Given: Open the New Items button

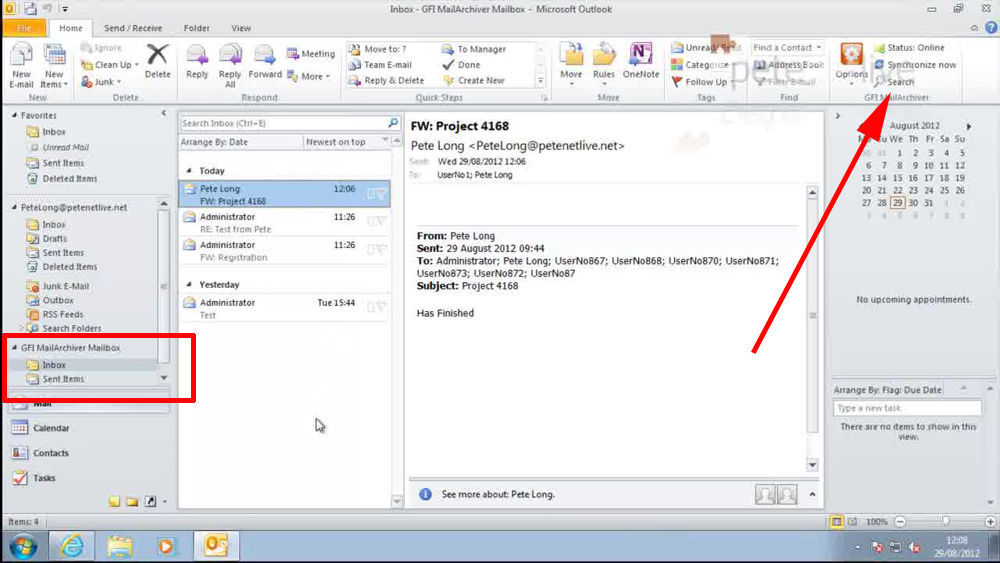Looking at the screenshot, I should pyautogui.click(x=54, y=66).
